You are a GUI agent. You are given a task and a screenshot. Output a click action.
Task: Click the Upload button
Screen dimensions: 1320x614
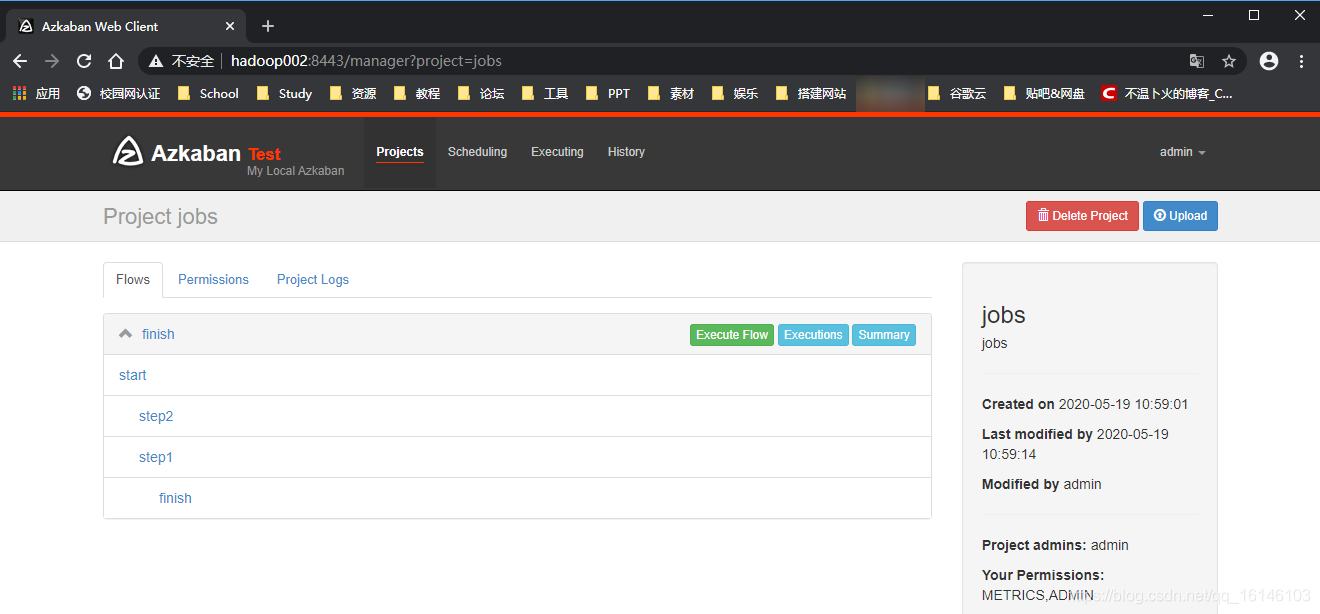[x=1180, y=216]
